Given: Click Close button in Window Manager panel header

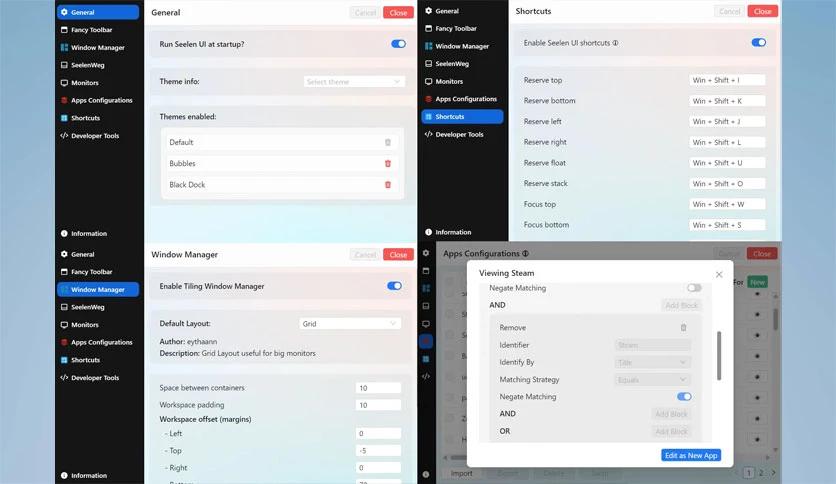Looking at the screenshot, I should (x=398, y=255).
